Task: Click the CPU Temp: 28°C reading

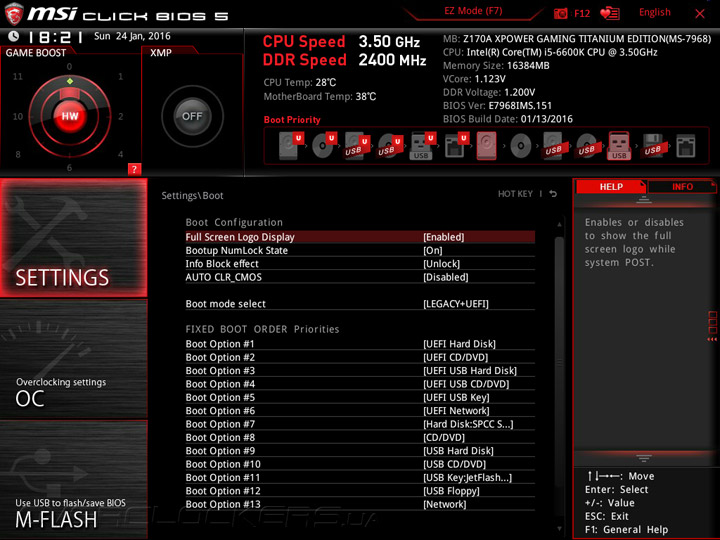Action: 300,83
